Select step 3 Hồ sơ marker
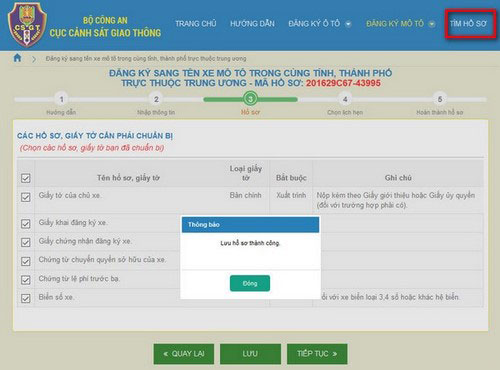This screenshot has height=370, width=500. [250, 99]
